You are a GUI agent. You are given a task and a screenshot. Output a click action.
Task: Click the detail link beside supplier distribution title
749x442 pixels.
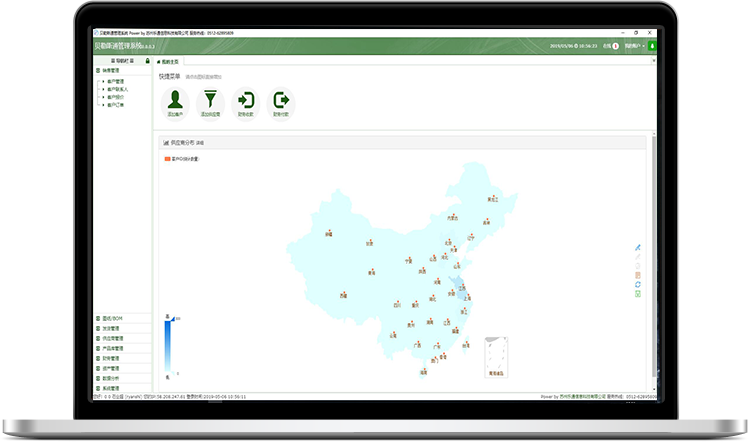tap(200, 143)
